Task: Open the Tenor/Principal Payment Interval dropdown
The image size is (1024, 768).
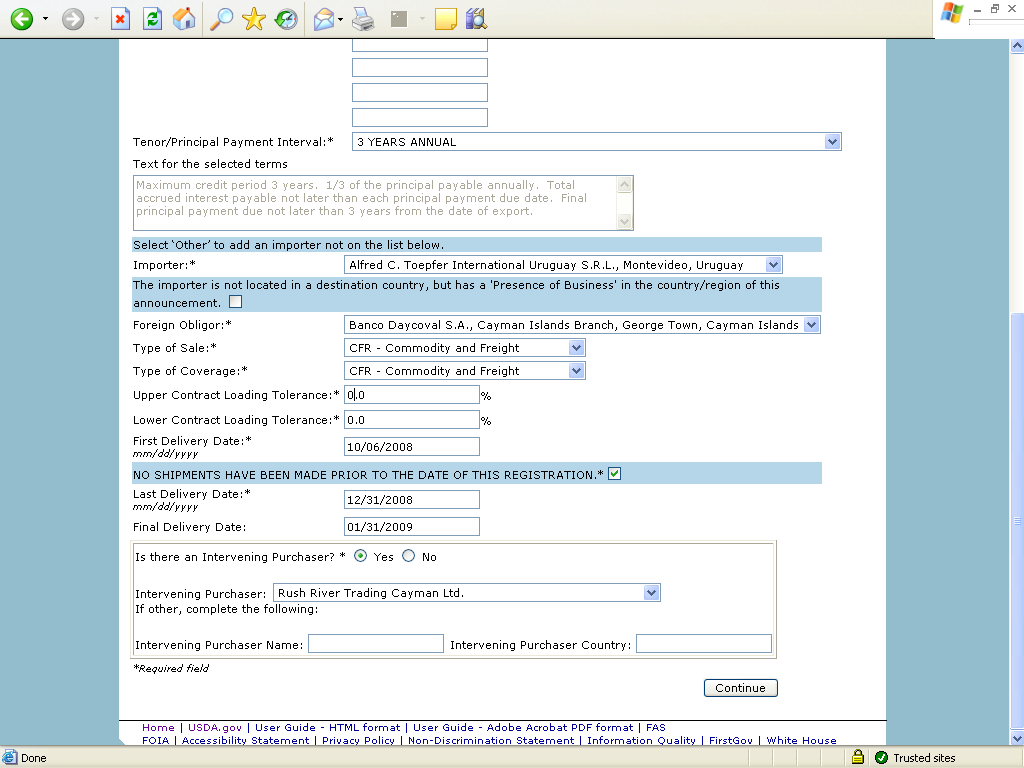Action: click(x=832, y=142)
